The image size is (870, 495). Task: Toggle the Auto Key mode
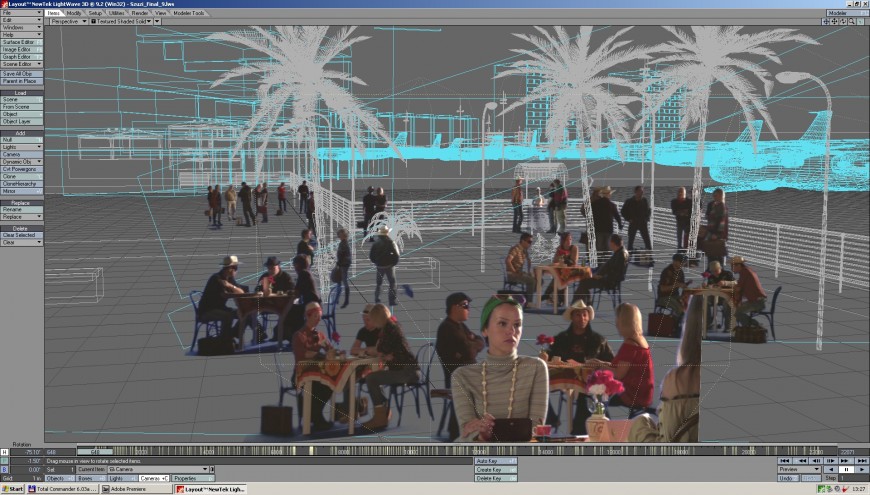[x=495, y=461]
